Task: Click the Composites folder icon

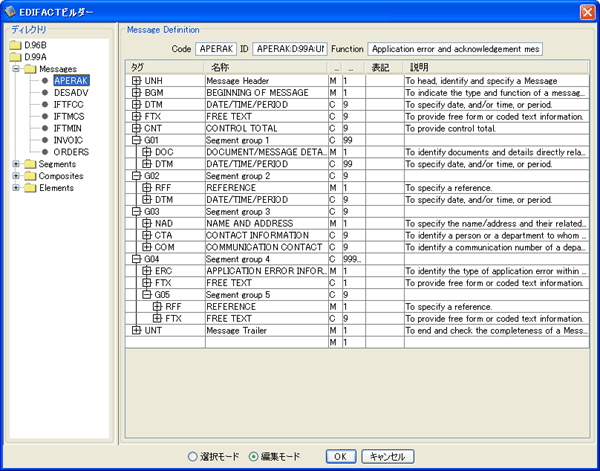Action: point(30,176)
